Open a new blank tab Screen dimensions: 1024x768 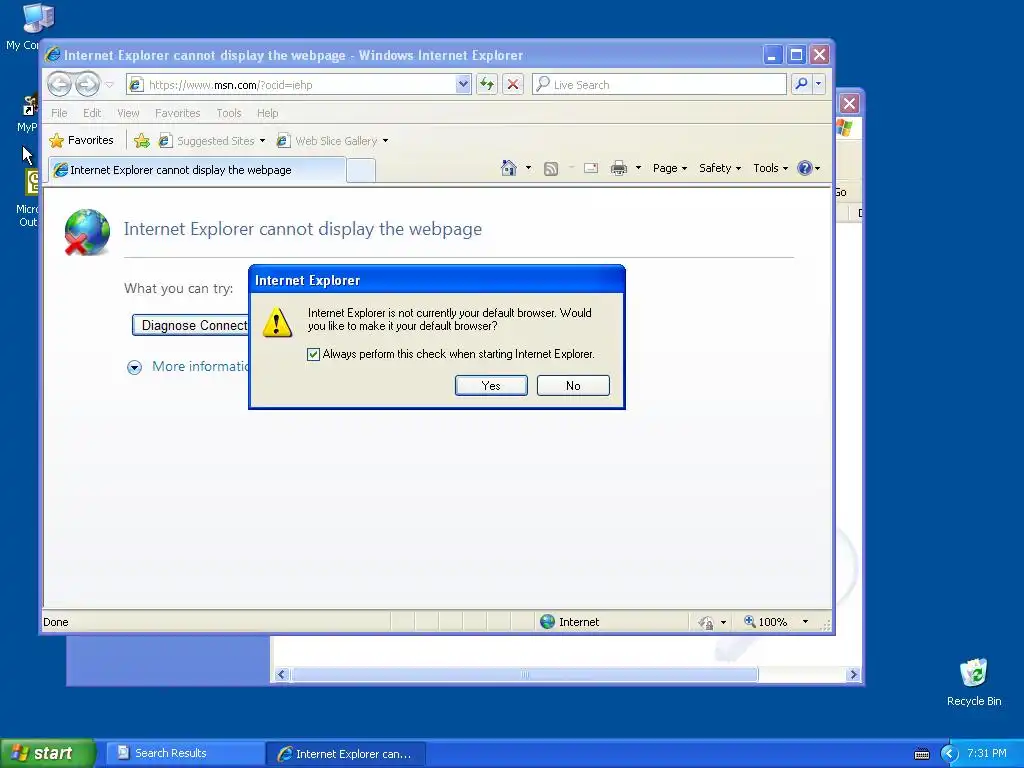click(x=360, y=170)
